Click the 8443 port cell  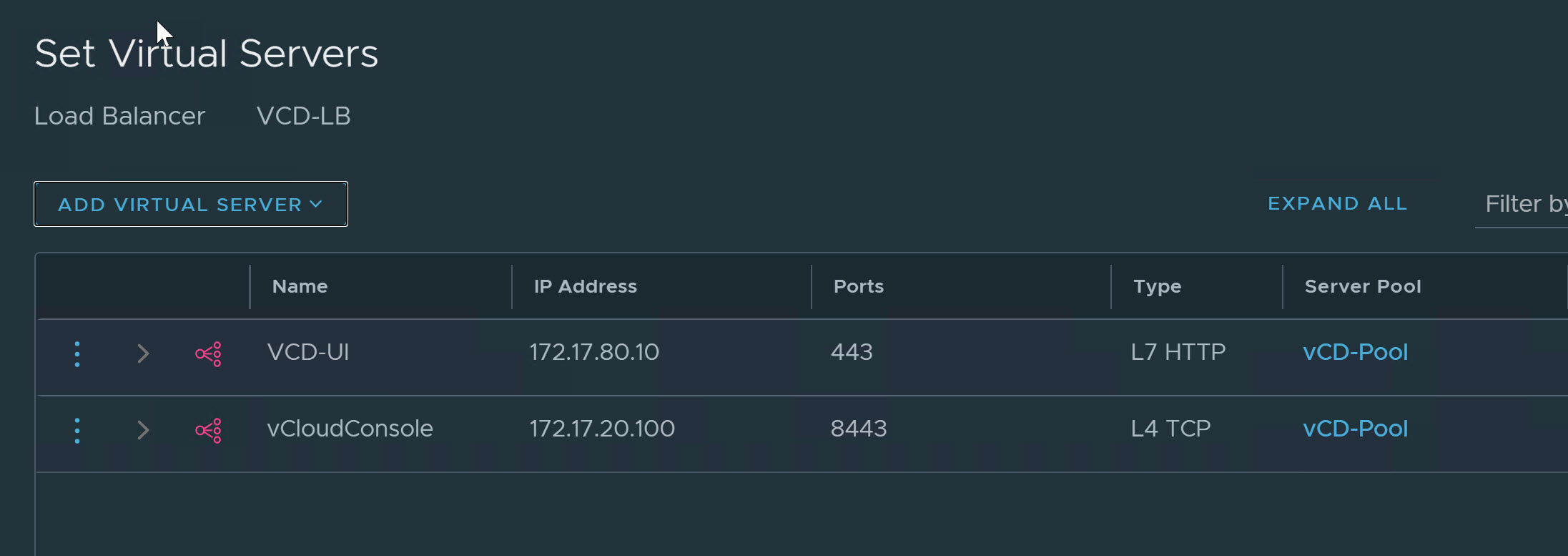(x=859, y=429)
